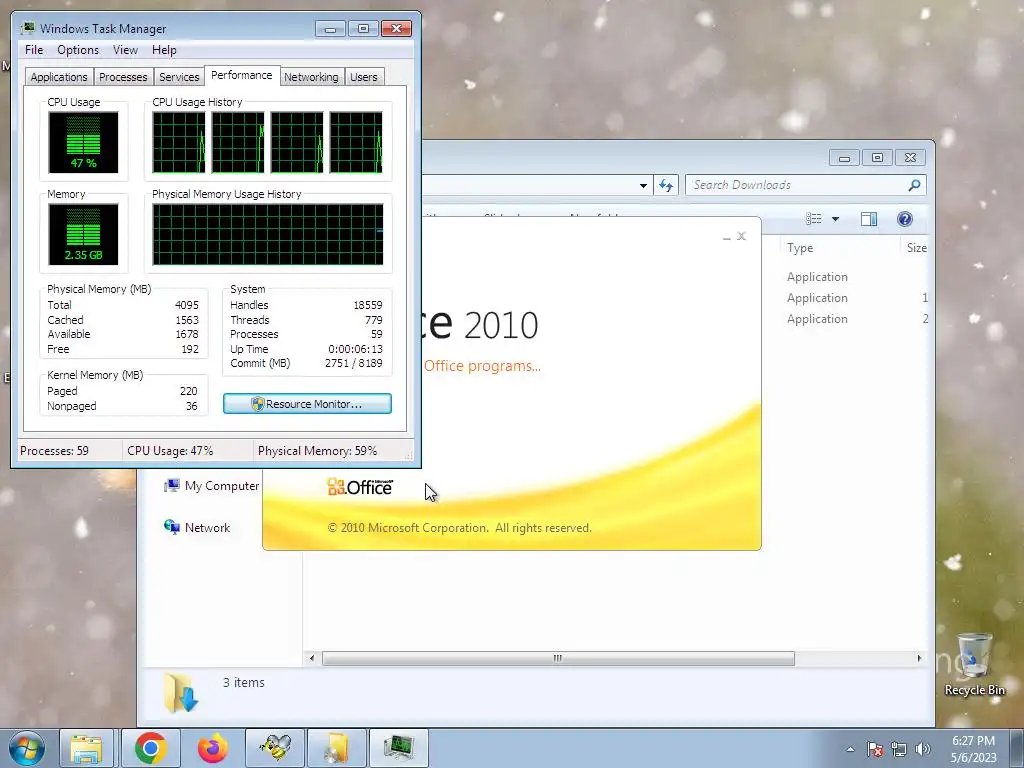1024x768 pixels.
Task: Open the Options menu in Task Manager
Action: tap(78, 50)
